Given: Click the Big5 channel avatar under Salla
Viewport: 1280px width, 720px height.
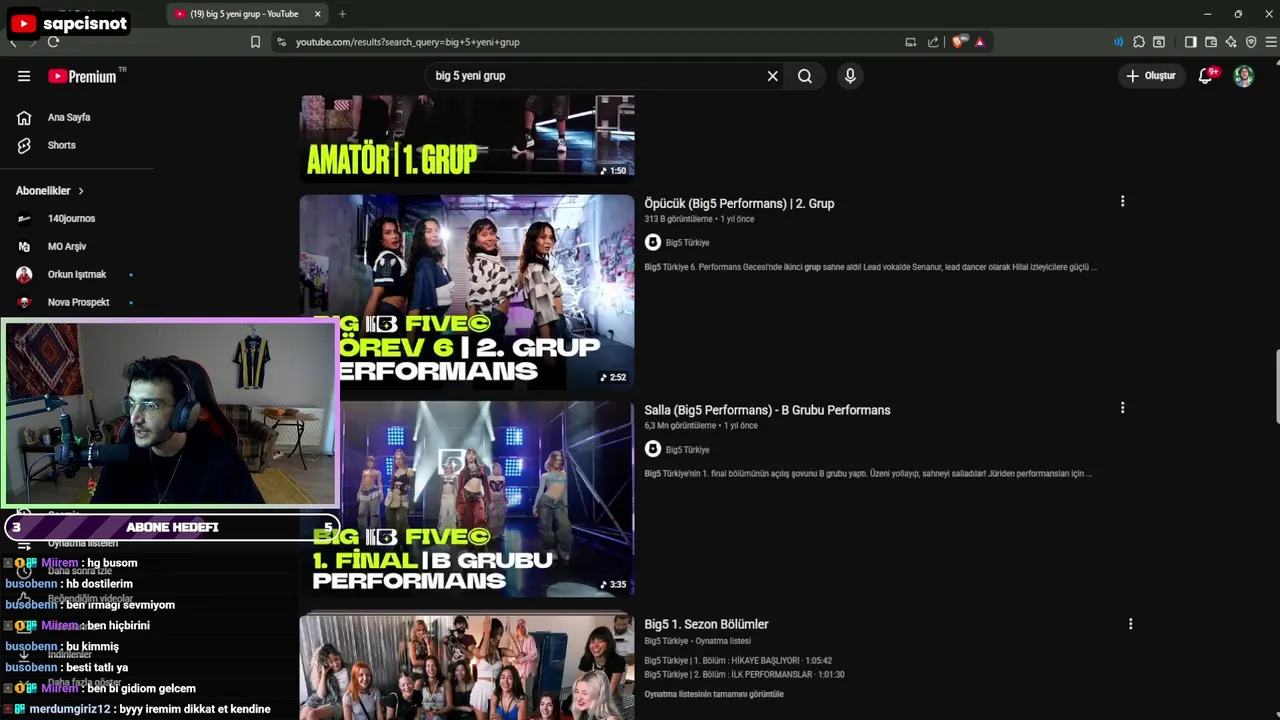Looking at the screenshot, I should point(653,449).
